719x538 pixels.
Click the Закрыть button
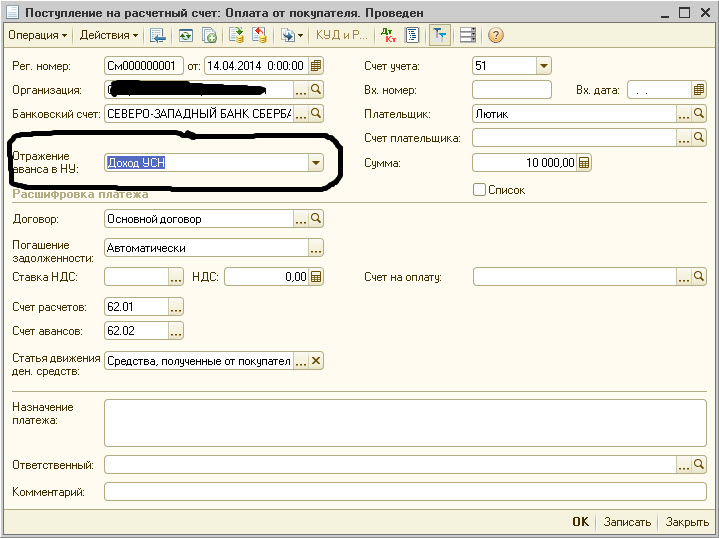pyautogui.click(x=687, y=522)
